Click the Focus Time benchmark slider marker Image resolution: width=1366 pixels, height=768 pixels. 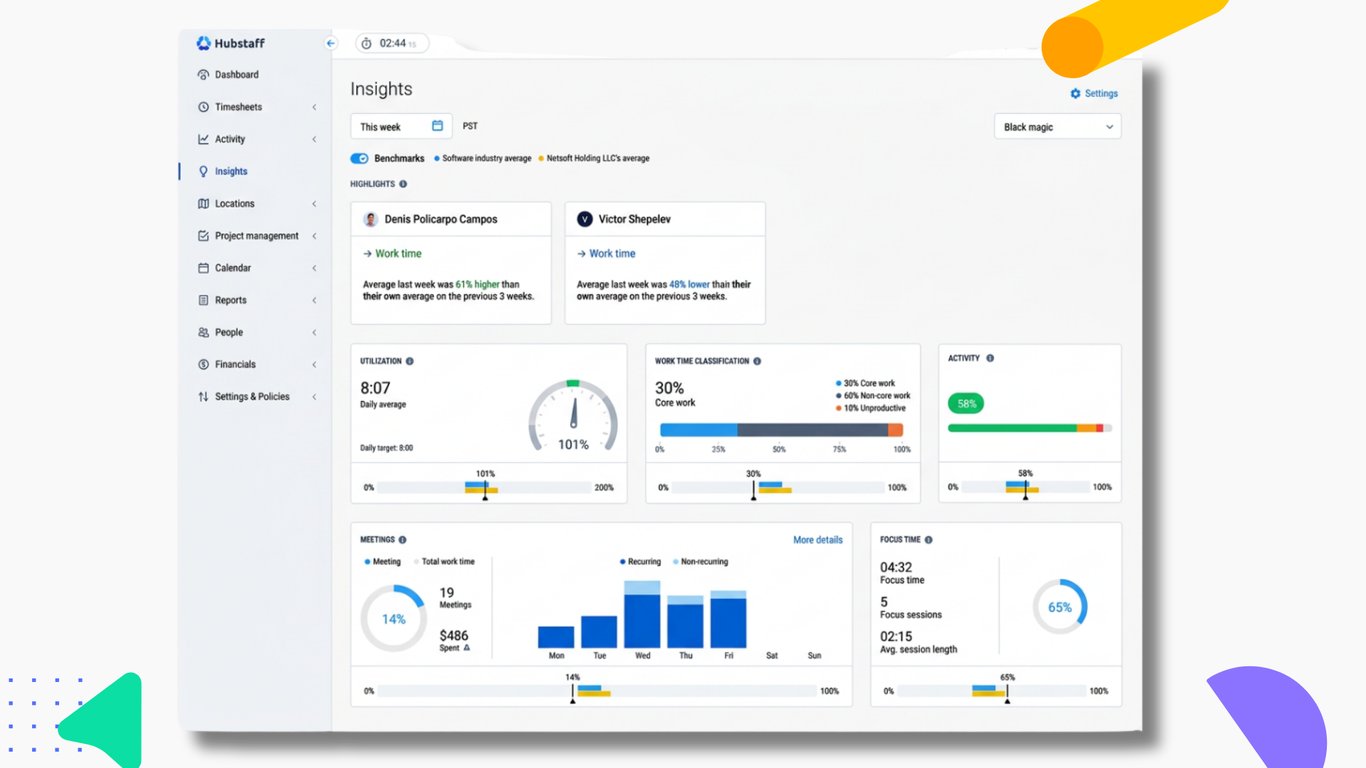coord(1007,692)
